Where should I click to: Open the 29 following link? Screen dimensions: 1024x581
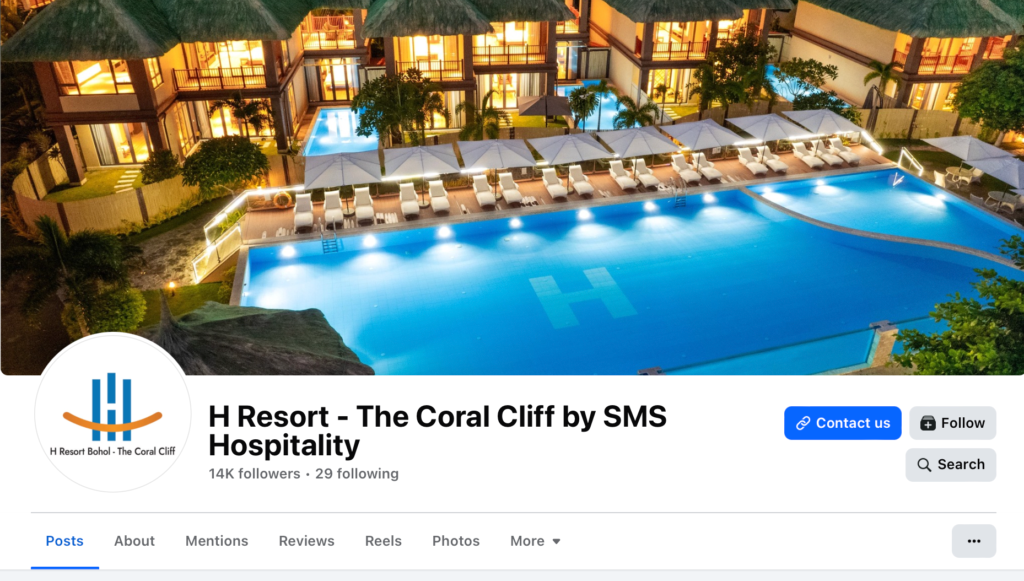[357, 473]
